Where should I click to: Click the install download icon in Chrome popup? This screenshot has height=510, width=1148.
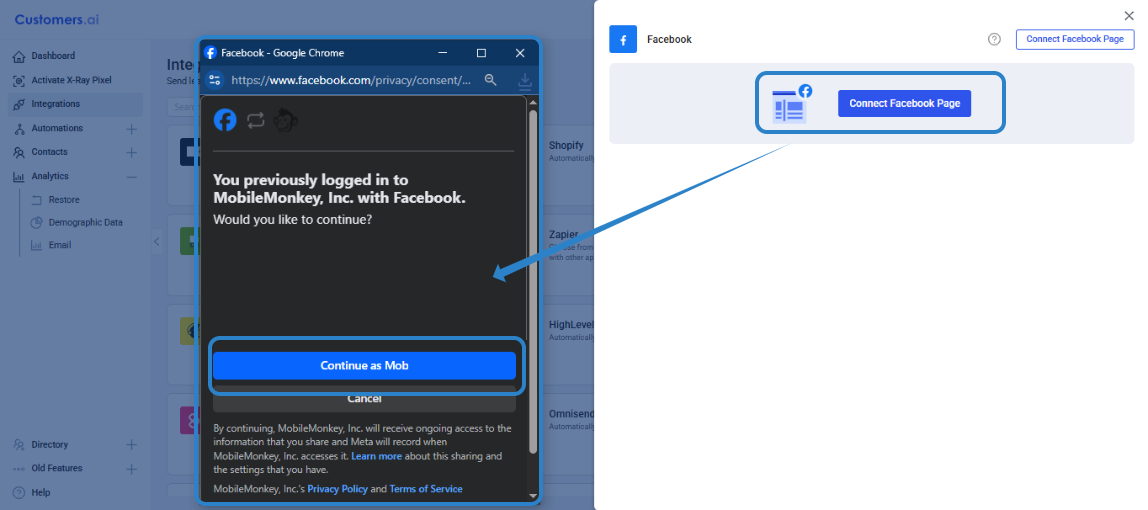[524, 80]
